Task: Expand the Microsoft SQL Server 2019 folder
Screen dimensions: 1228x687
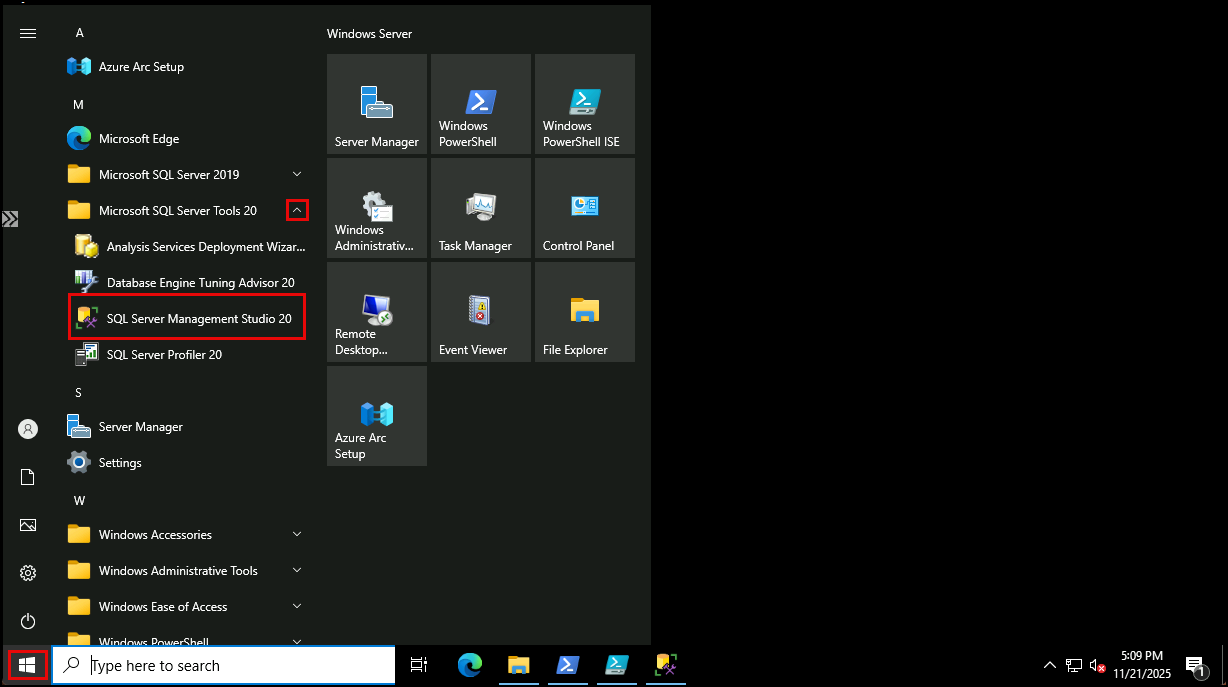Action: click(x=296, y=174)
